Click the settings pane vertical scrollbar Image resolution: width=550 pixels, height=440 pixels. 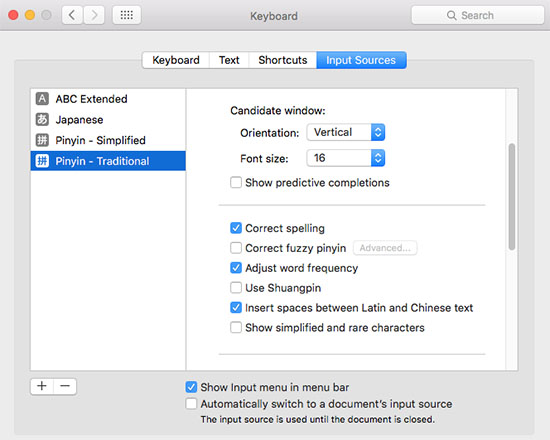click(x=512, y=196)
